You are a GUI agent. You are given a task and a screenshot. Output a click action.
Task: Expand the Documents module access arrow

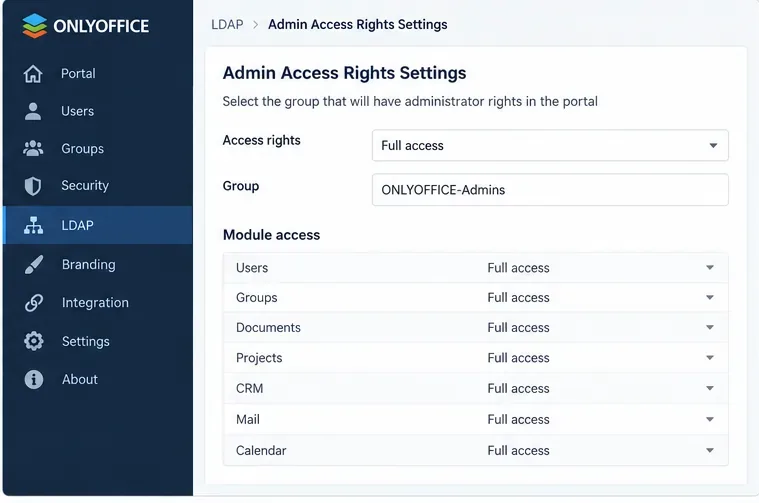pyautogui.click(x=710, y=327)
